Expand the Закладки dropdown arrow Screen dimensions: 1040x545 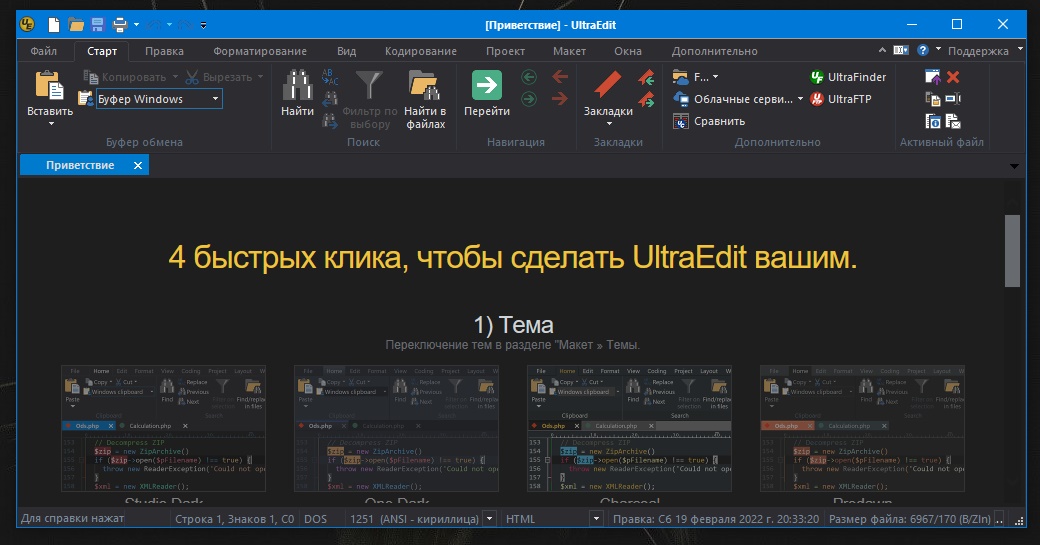point(609,124)
